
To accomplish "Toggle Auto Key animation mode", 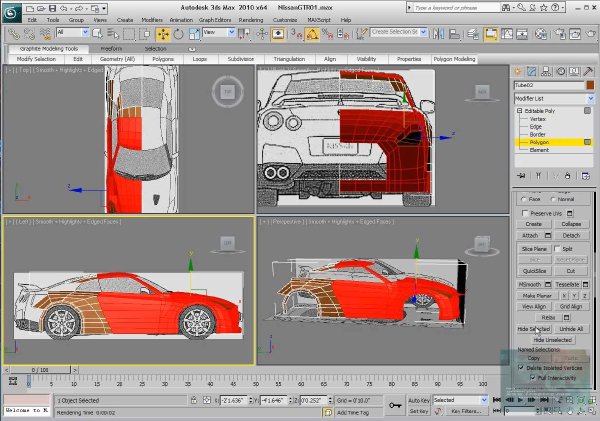I will coord(419,400).
